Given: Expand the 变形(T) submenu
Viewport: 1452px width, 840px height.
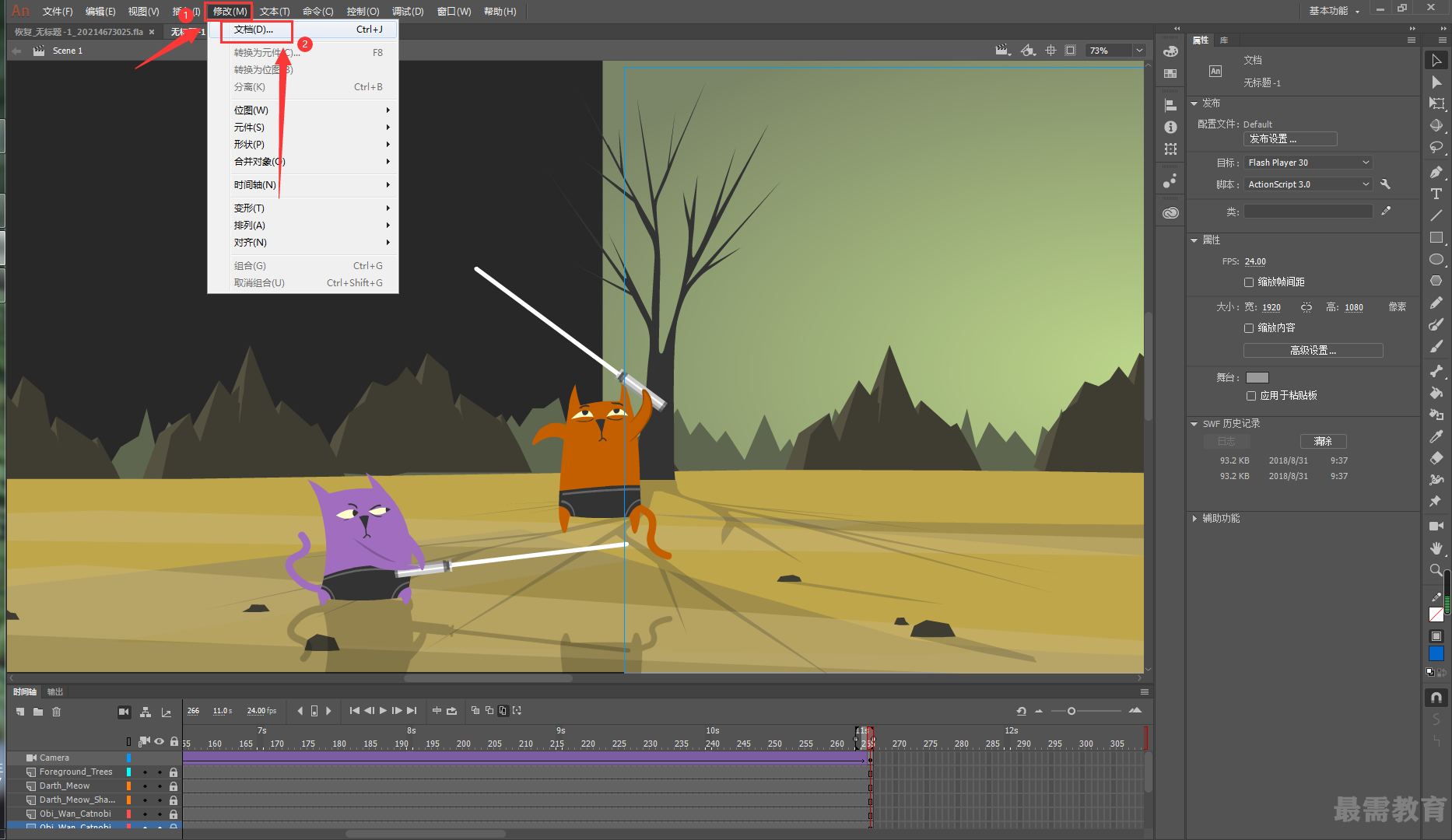Looking at the screenshot, I should pyautogui.click(x=303, y=208).
